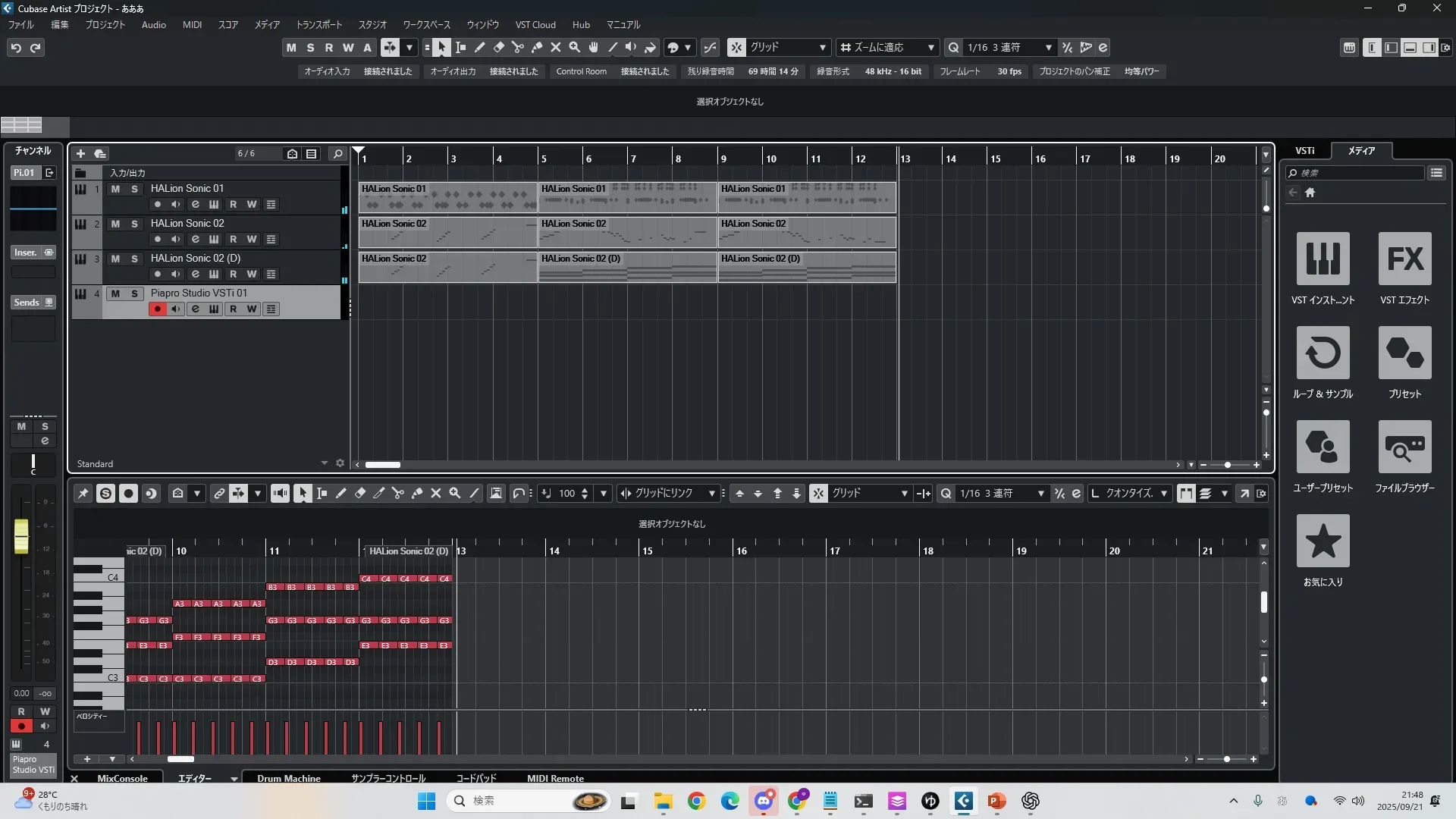The width and height of the screenshot is (1456, 819).
Task: Disable record on Piapro Studio VSTi 01
Action: (x=157, y=309)
